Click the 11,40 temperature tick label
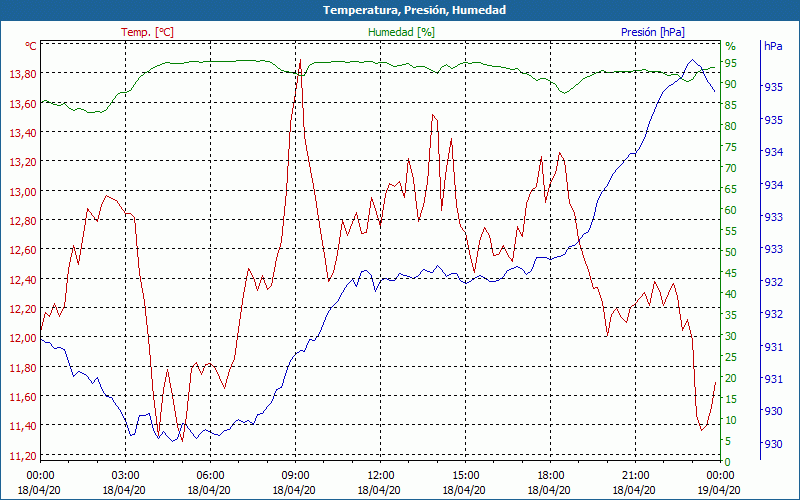 coord(23,427)
